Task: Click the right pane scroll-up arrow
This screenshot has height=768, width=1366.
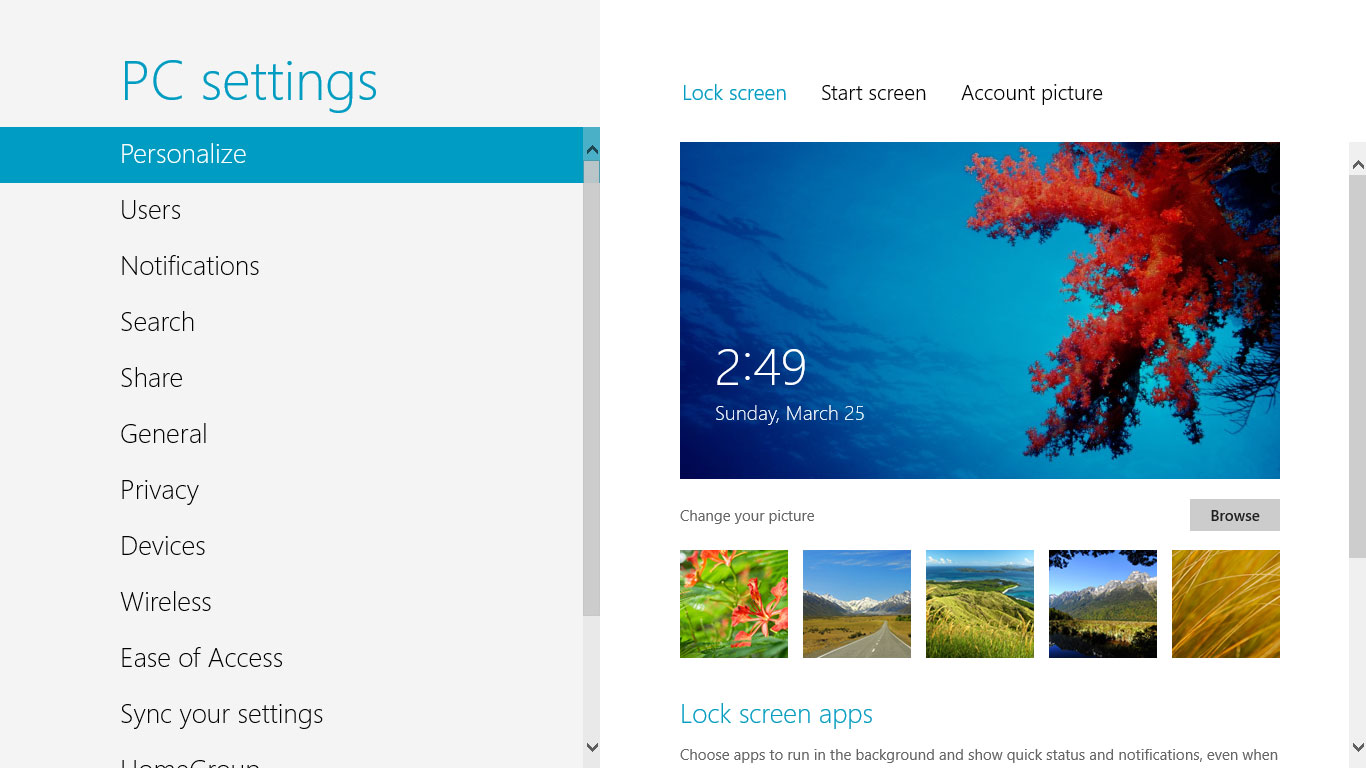Action: point(1358,165)
